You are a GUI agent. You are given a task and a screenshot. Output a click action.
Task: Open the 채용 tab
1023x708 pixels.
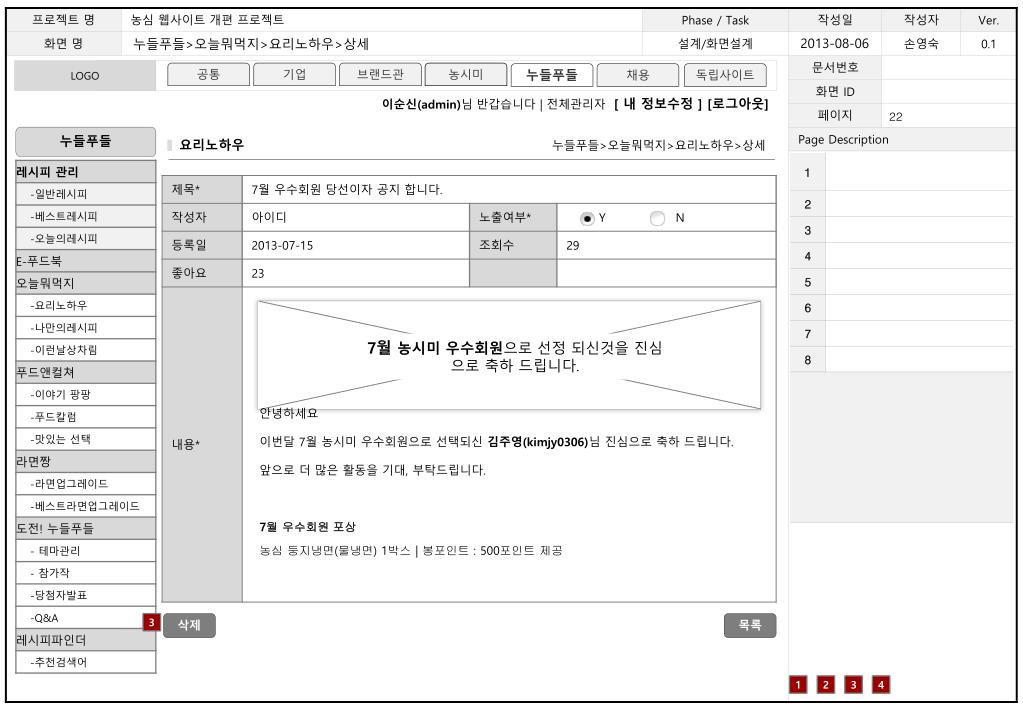point(637,75)
